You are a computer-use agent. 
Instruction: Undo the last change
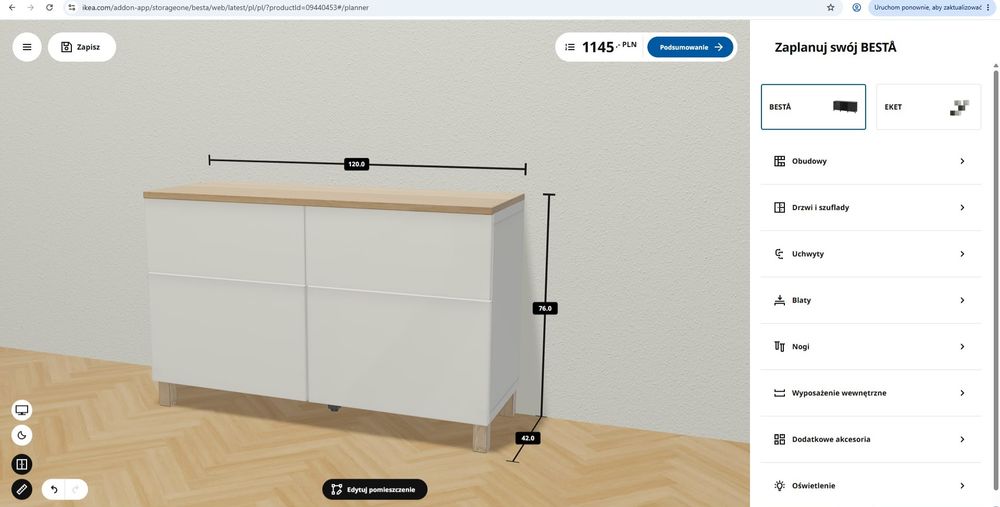pyautogui.click(x=54, y=490)
